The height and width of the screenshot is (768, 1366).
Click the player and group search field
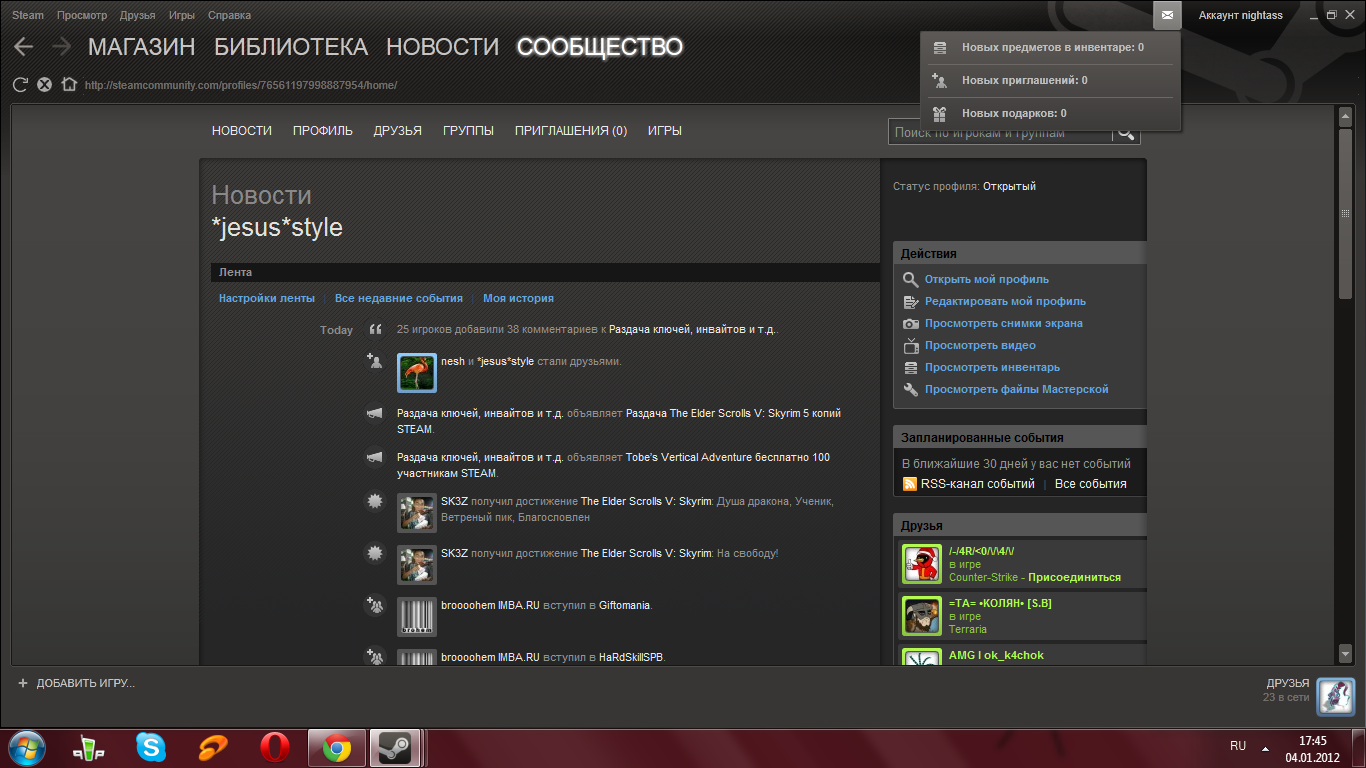click(x=1000, y=132)
